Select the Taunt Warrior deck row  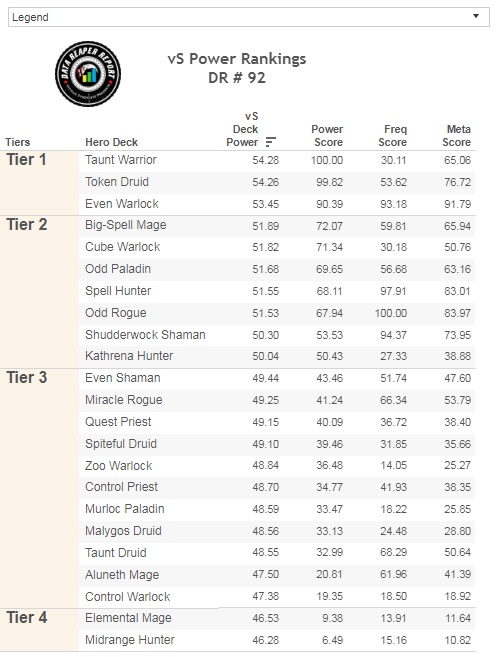coord(277,160)
